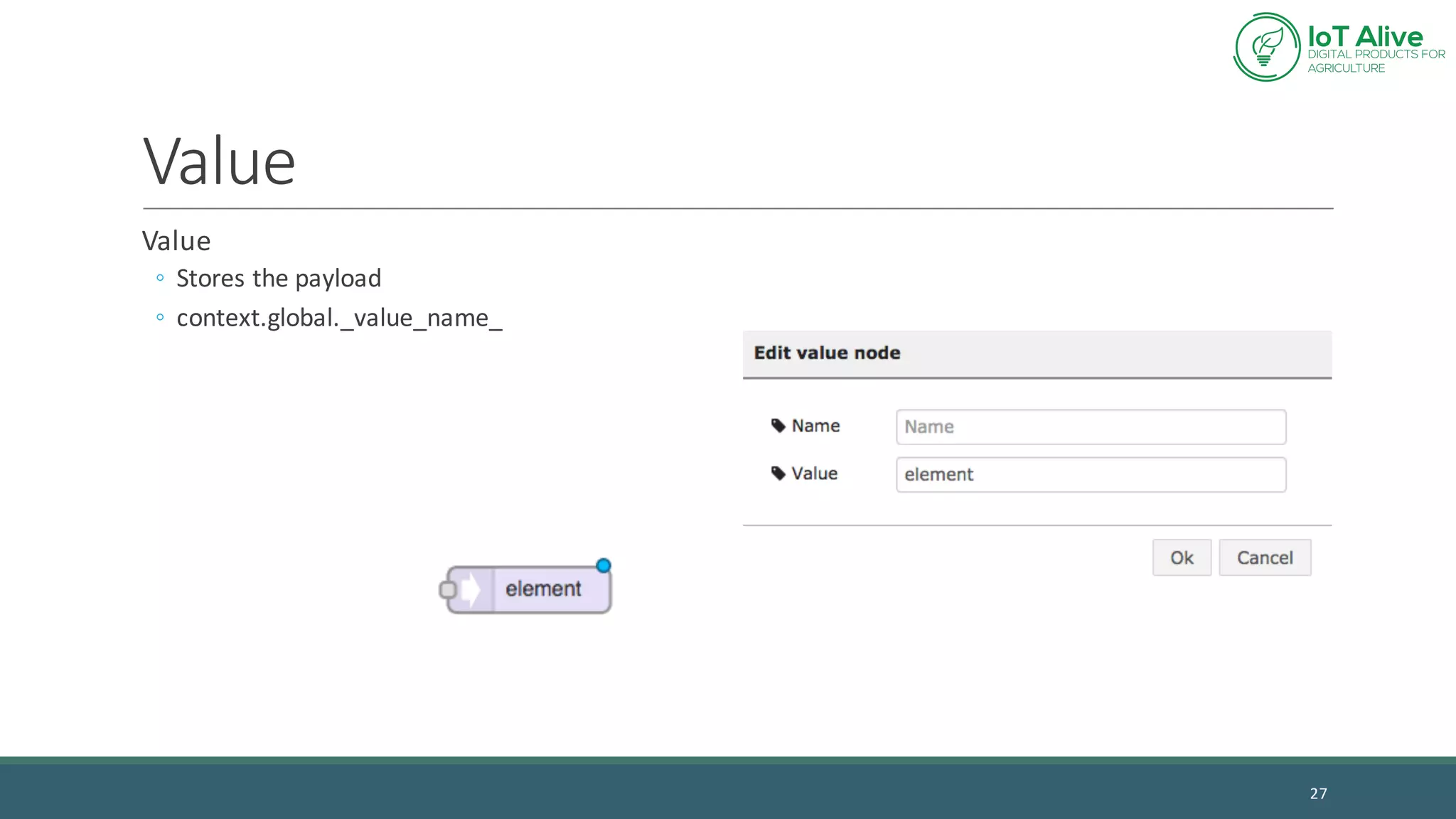1456x819 pixels.
Task: Click the Value slide title
Action: pos(219,162)
